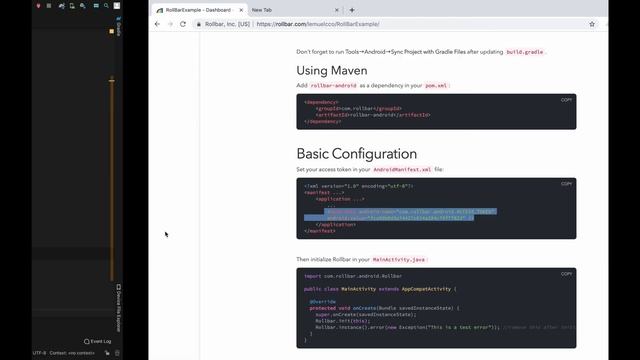Screen dimensions: 640x360
Task: Click the 'Using Maven' heading
Action: click(332, 71)
